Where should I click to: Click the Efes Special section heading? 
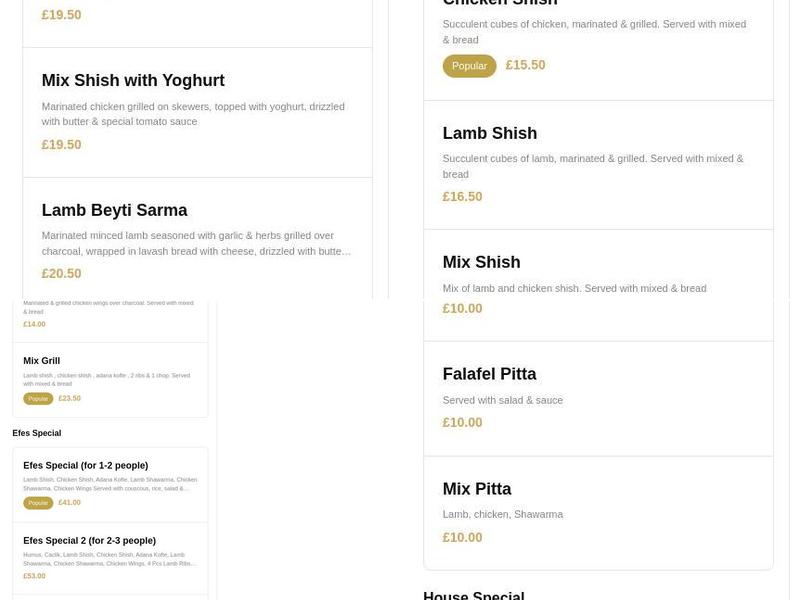click(x=36, y=433)
